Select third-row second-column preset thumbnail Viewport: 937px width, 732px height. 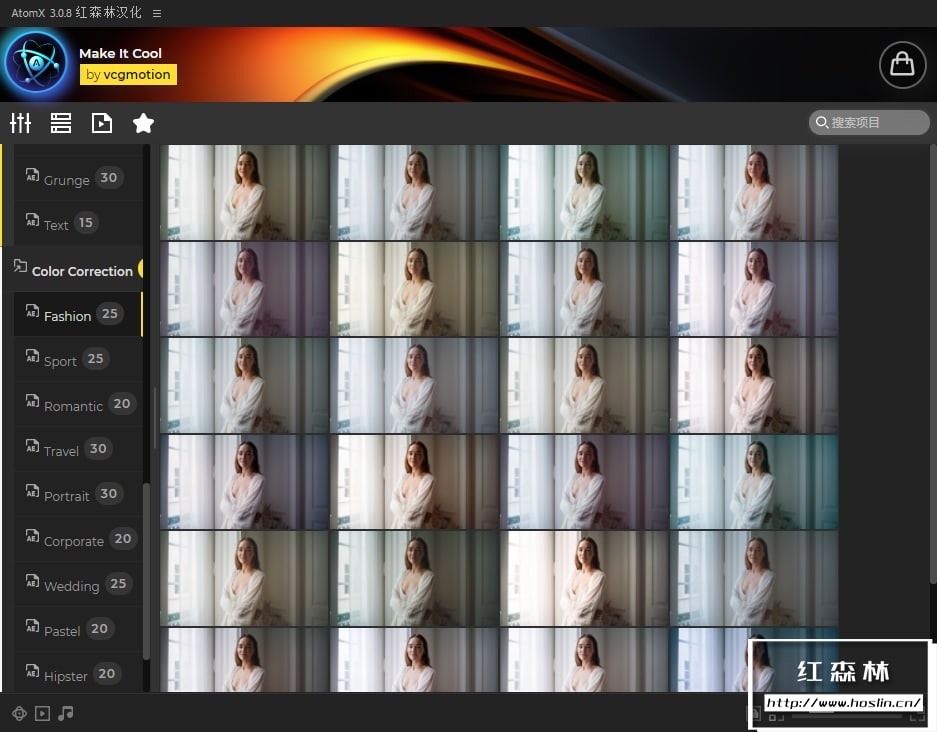pyautogui.click(x=414, y=385)
